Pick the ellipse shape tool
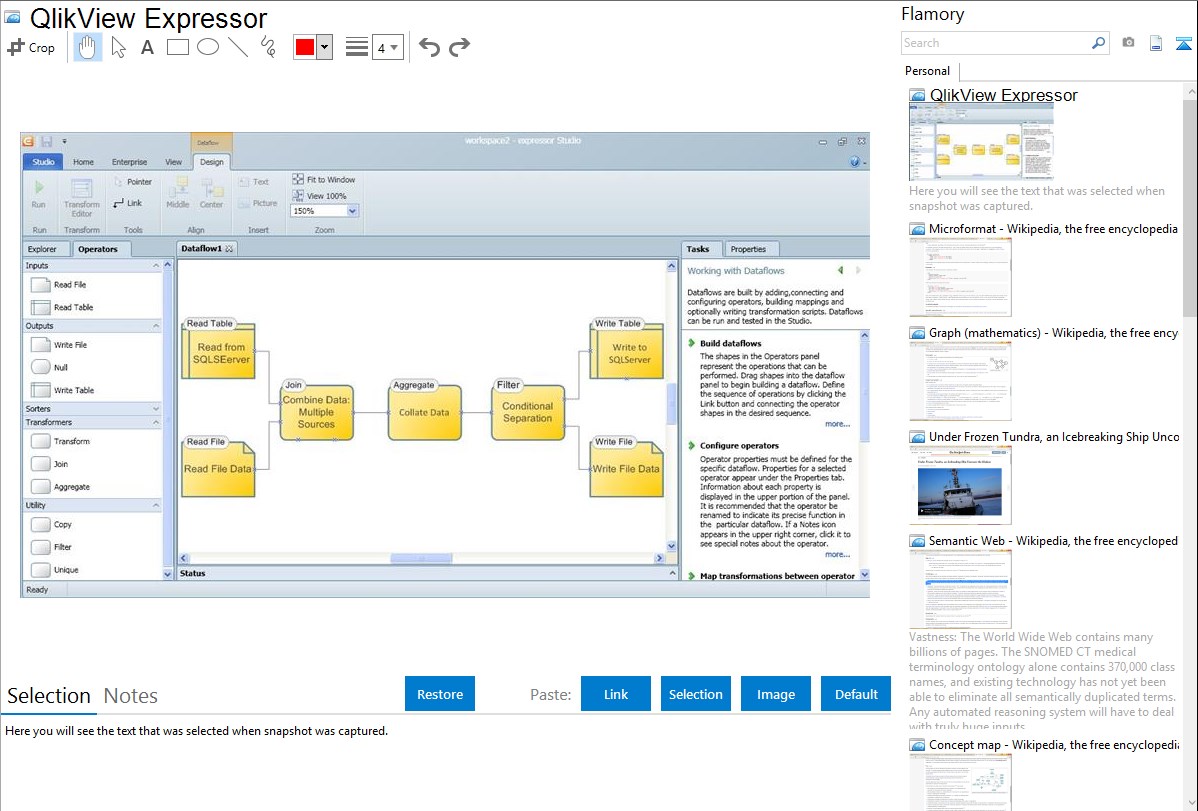Screen dimensions: 1198x811 (x=208, y=47)
